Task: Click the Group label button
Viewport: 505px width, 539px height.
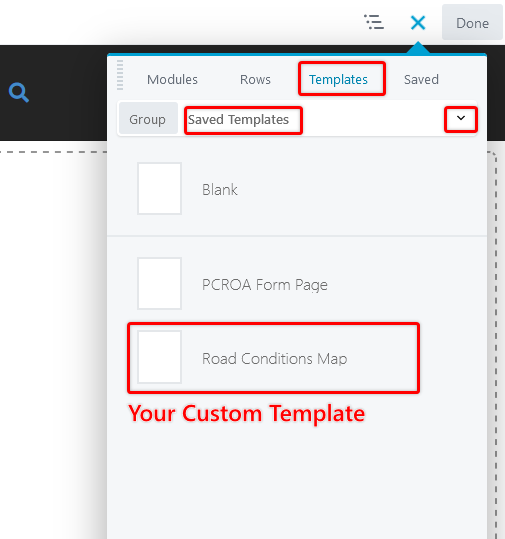Action: click(148, 119)
